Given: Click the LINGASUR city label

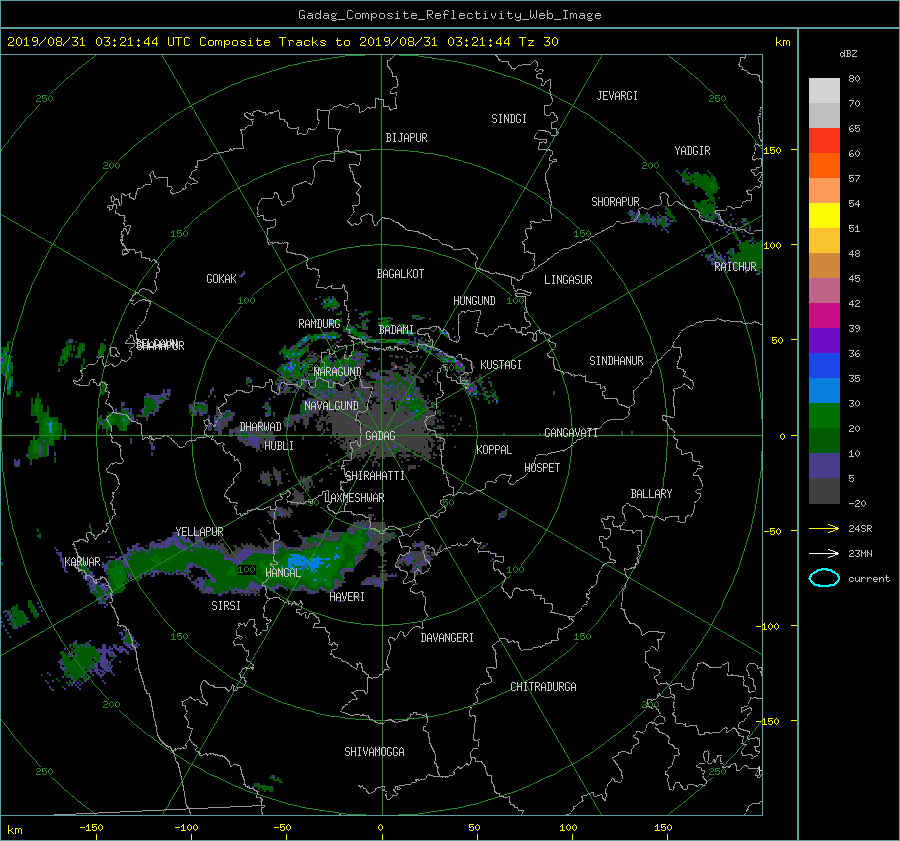Looking at the screenshot, I should coord(568,280).
